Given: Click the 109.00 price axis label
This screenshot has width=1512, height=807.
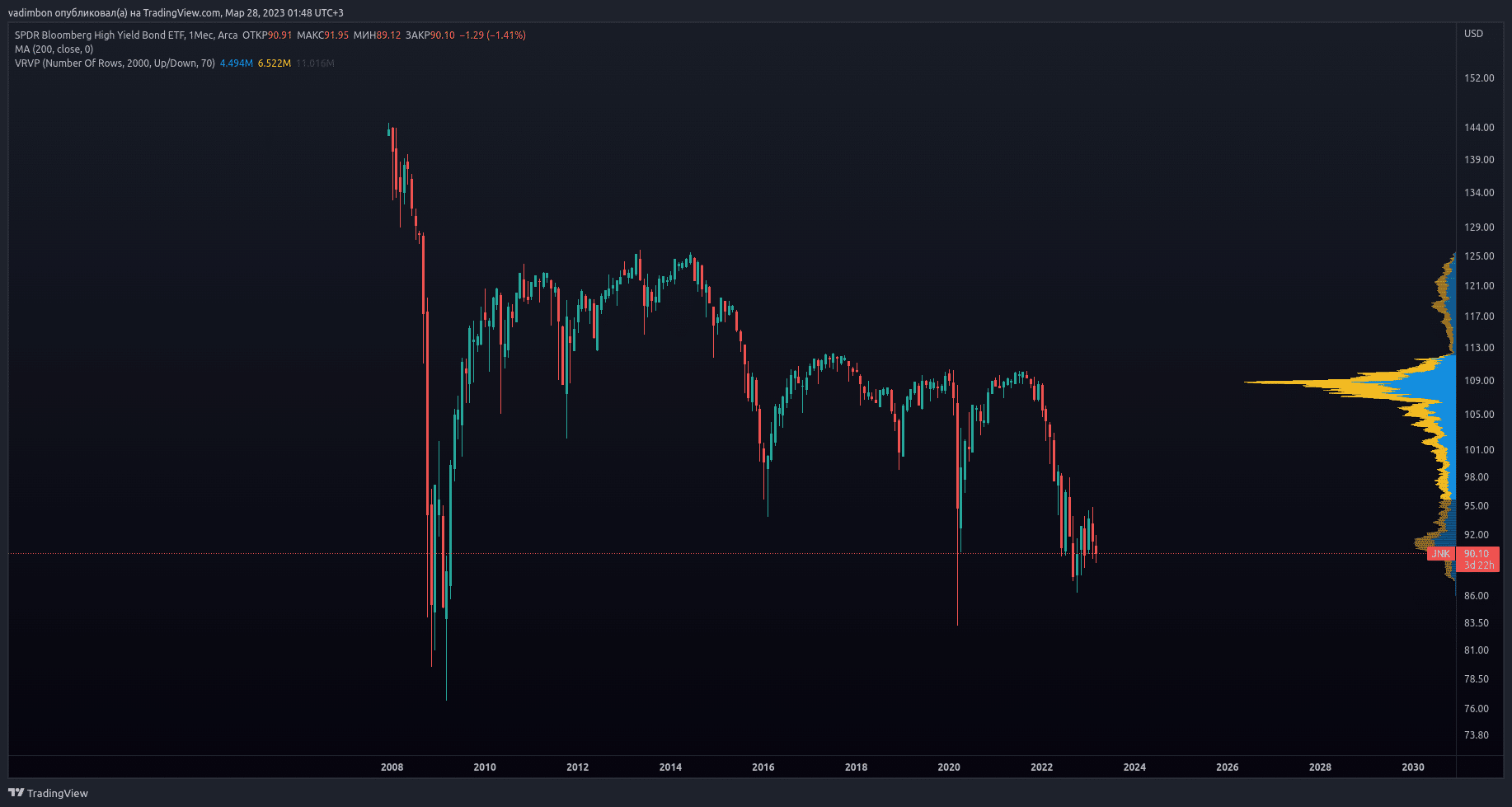Looking at the screenshot, I should (x=1478, y=381).
